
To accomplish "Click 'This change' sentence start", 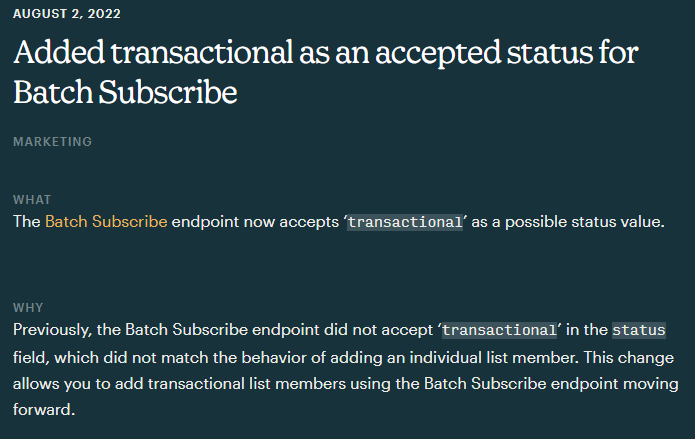I will (x=629, y=357).
